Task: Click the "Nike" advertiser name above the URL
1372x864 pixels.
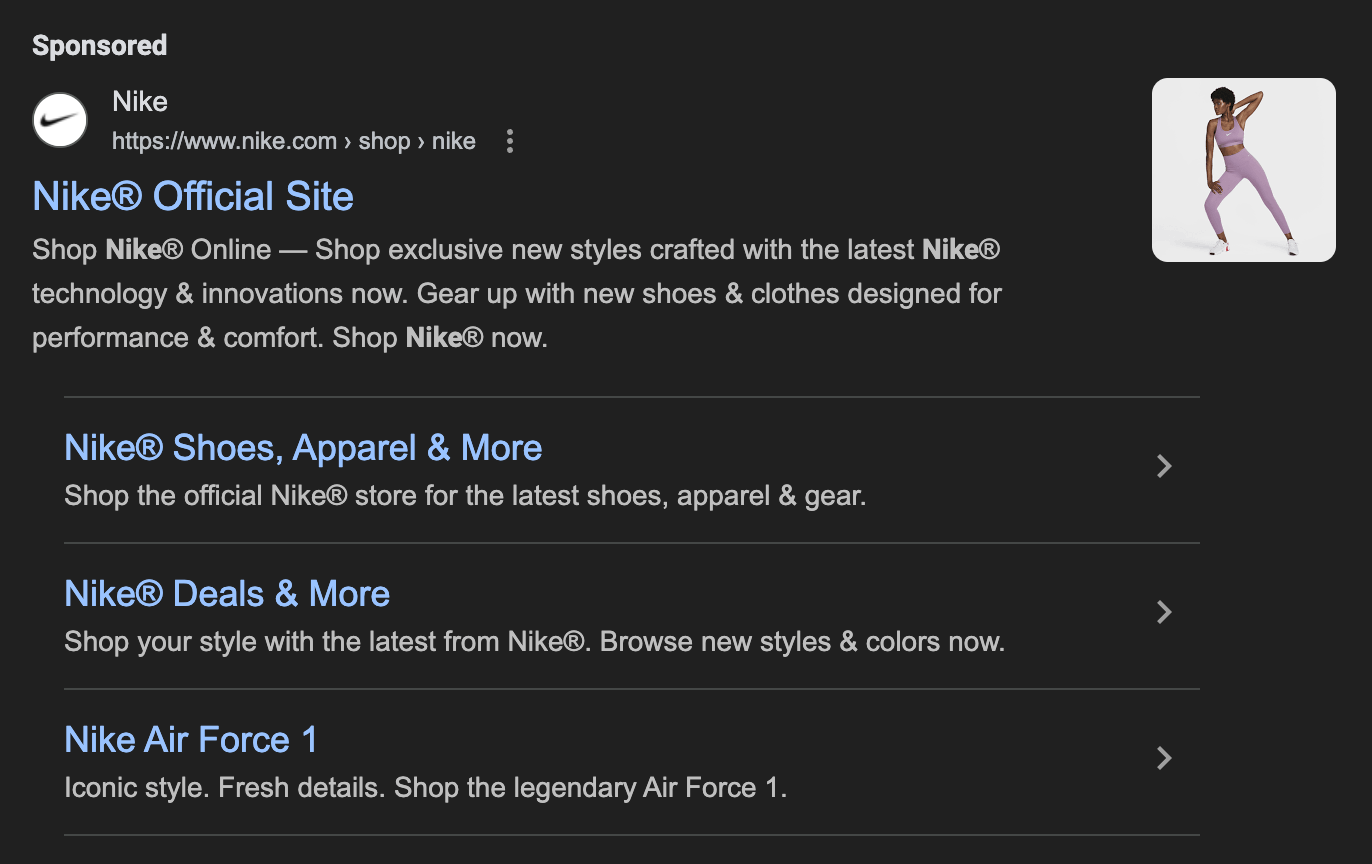Action: [x=140, y=102]
